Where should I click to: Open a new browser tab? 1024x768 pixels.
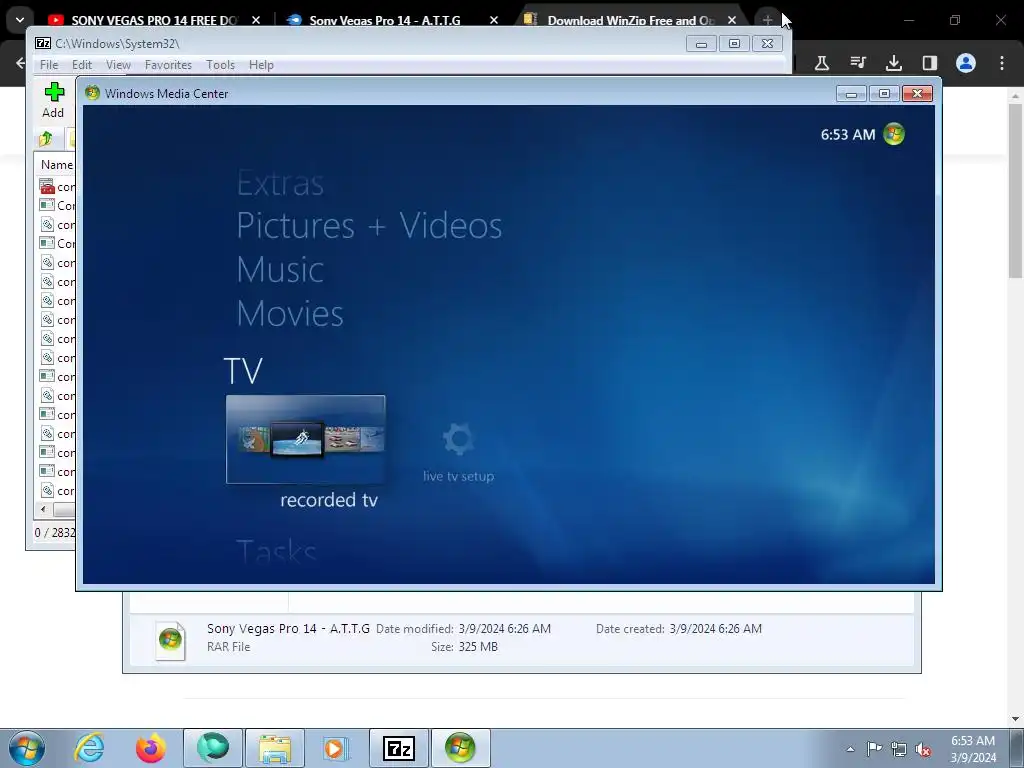767,20
